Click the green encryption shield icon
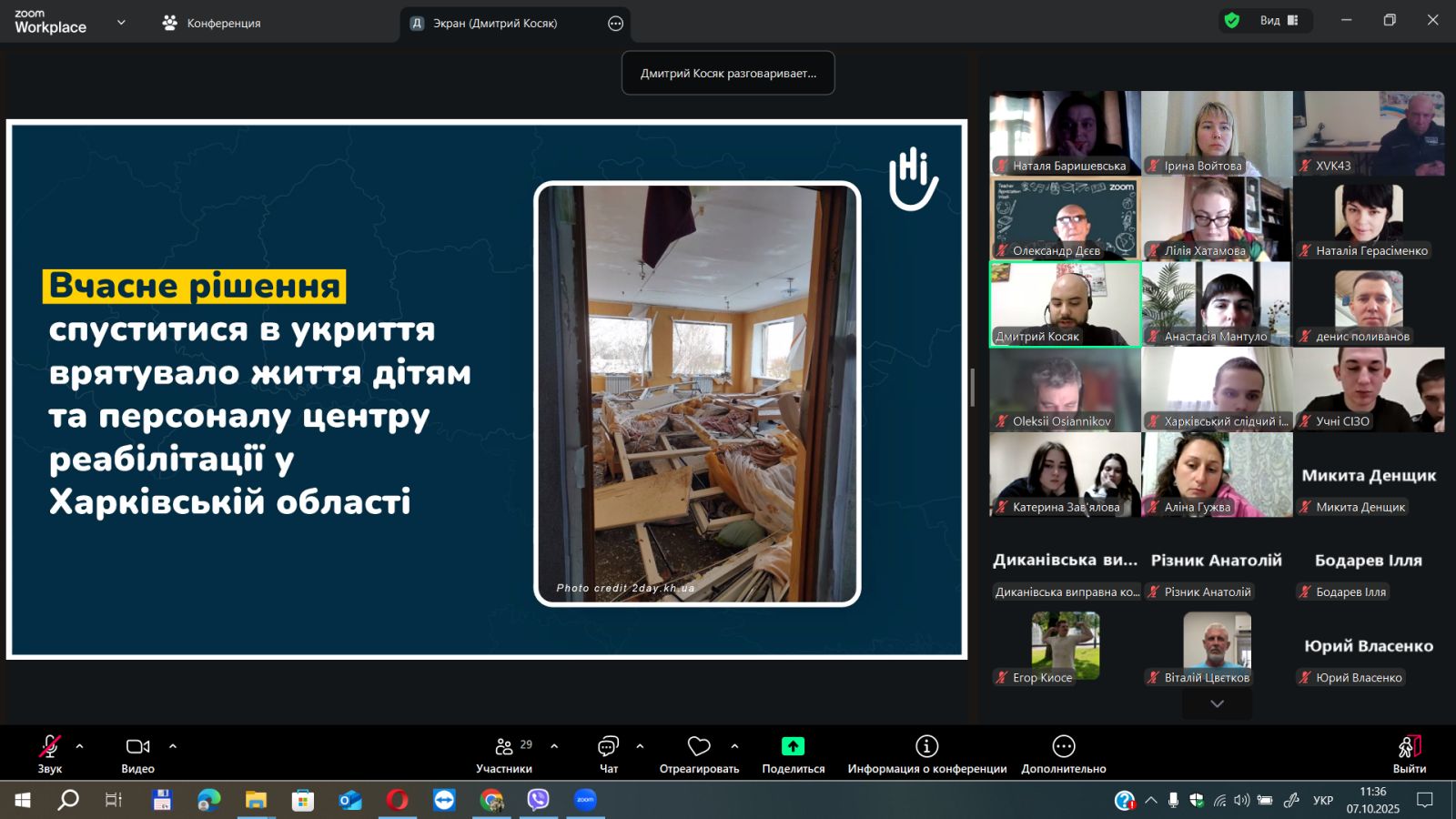The height and width of the screenshot is (819, 1456). (1232, 20)
